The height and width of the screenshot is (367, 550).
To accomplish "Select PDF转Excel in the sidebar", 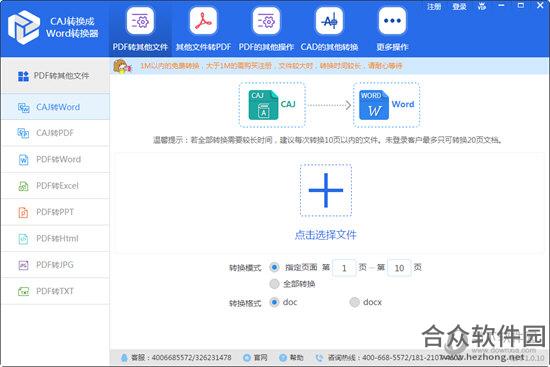I will (55, 186).
